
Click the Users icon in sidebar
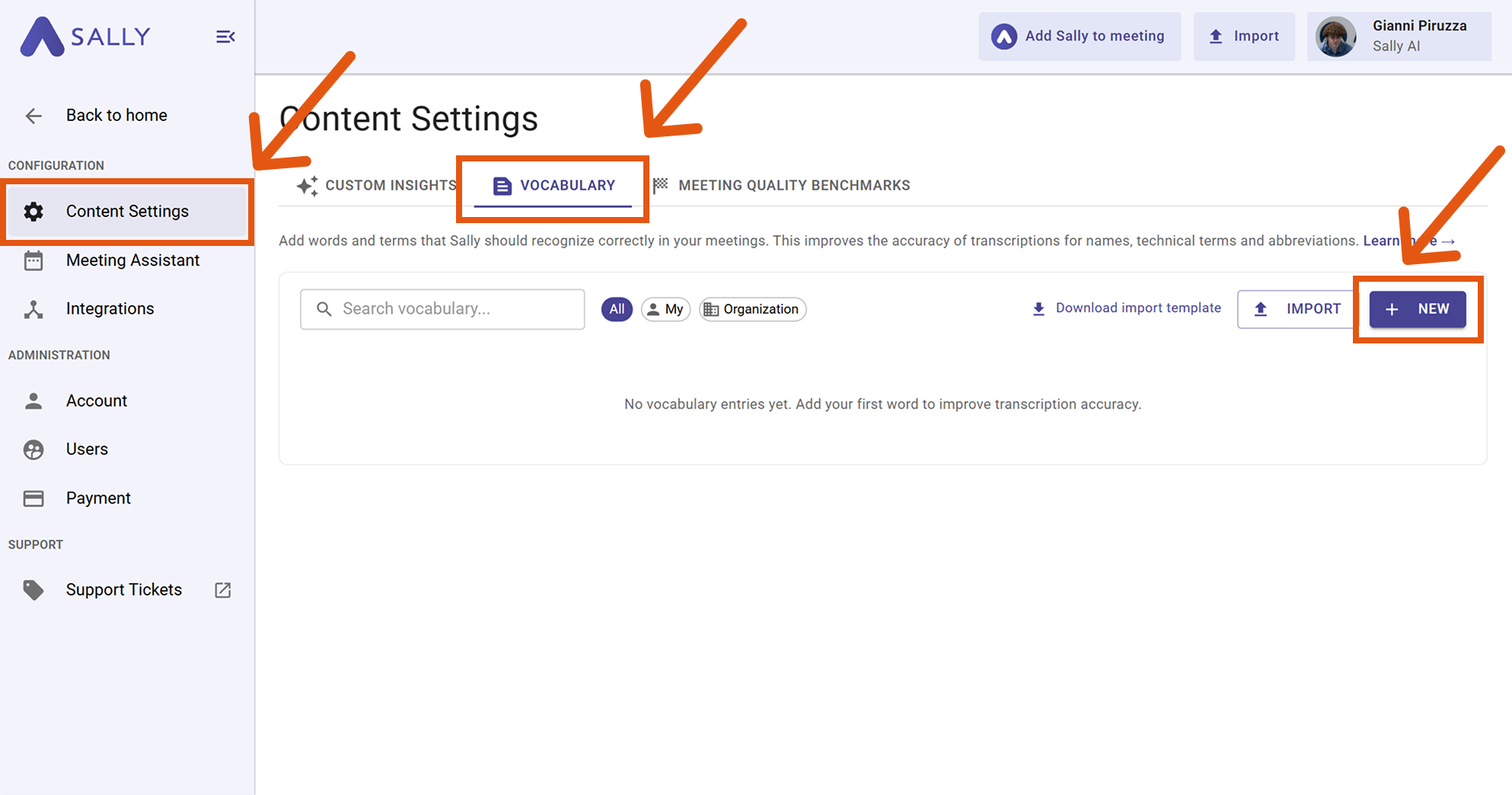click(x=33, y=449)
